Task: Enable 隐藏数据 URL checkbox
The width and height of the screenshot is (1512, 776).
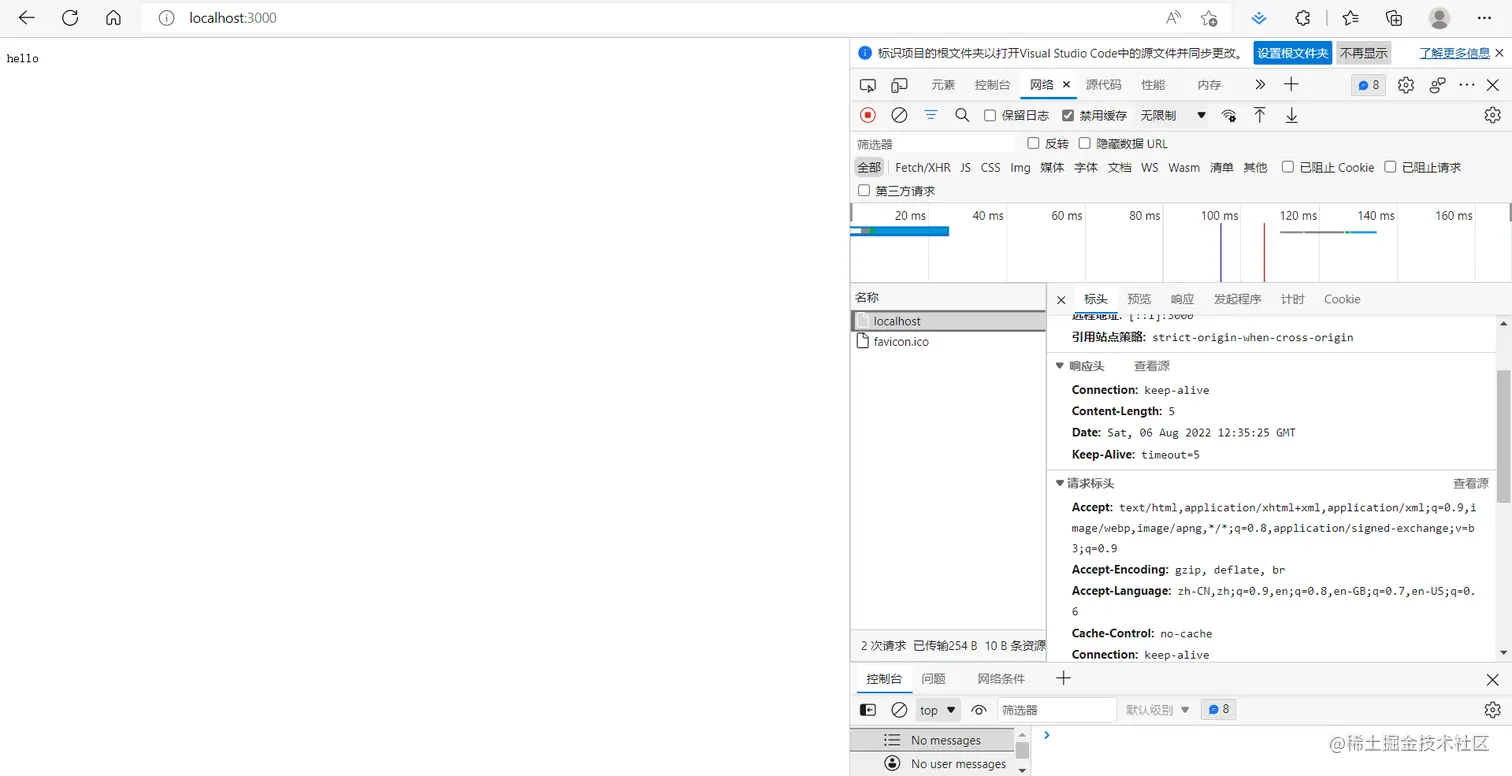Action: click(1084, 143)
